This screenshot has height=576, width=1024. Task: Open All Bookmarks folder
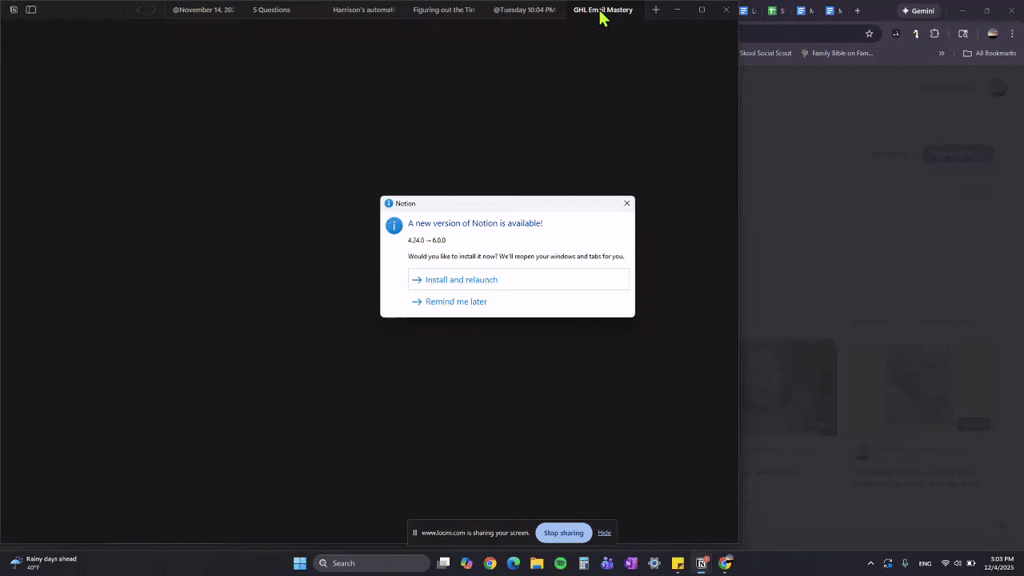pyautogui.click(x=989, y=54)
